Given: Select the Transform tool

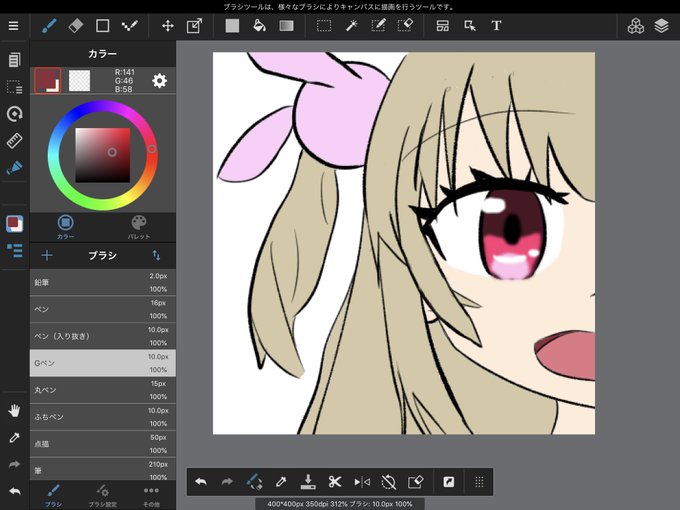Looking at the screenshot, I should pos(194,26).
